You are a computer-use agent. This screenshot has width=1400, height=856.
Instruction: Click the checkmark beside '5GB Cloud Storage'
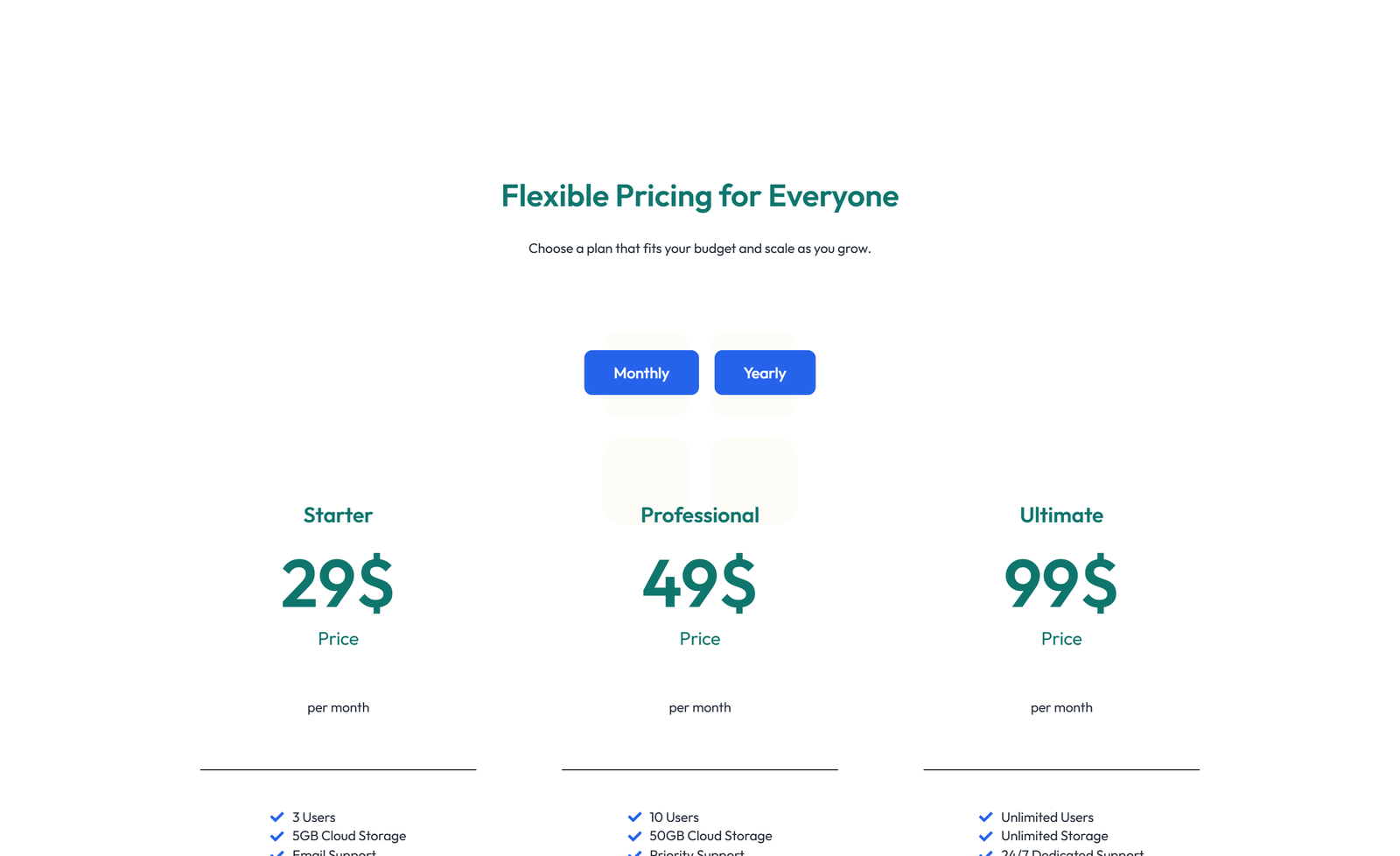[278, 835]
